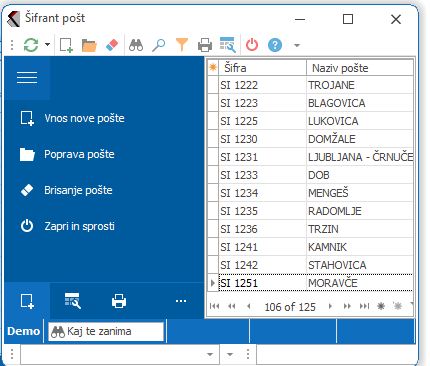Toggle the hamburger menu in side panel
Screen dimensions: 430x366
point(27,78)
